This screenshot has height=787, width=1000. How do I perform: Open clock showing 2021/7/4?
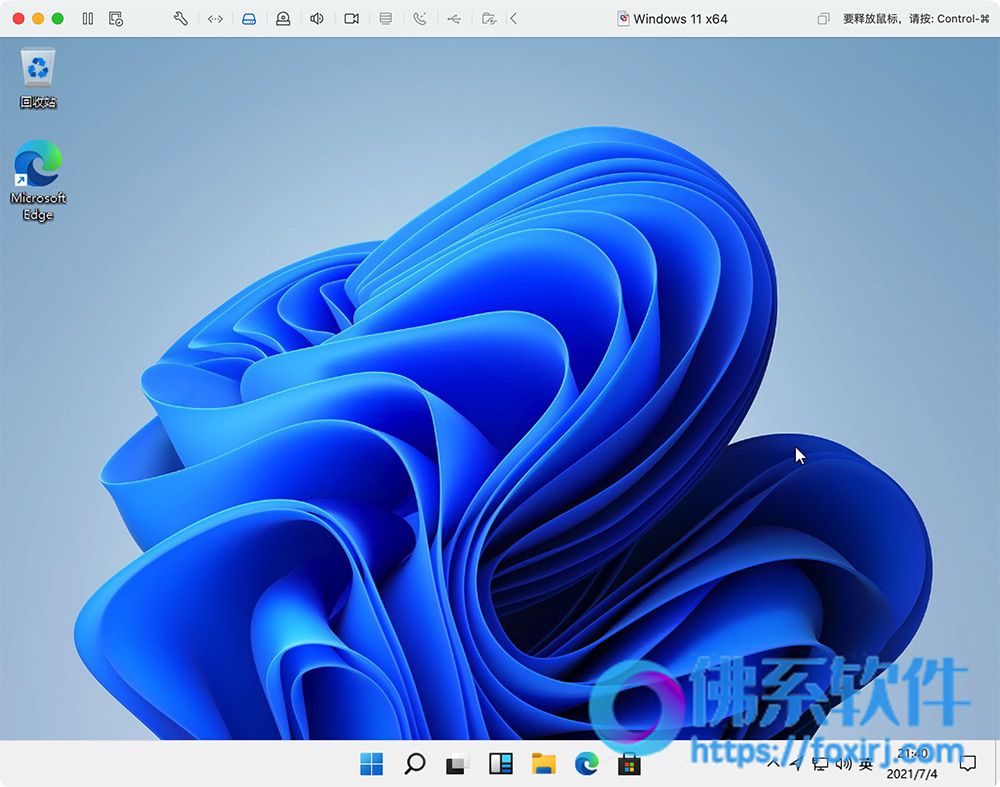(x=913, y=763)
